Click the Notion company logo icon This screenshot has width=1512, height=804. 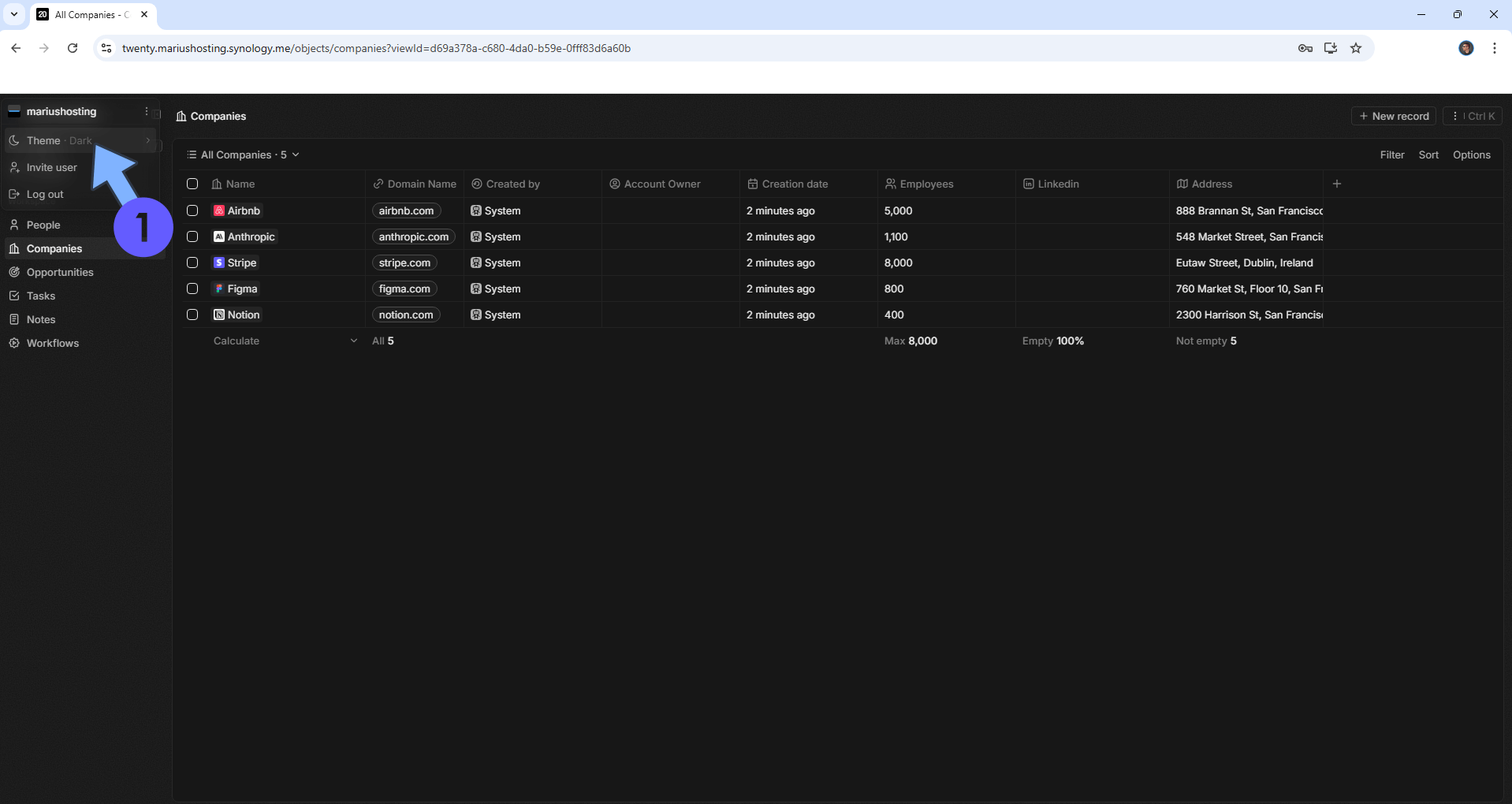(x=219, y=315)
